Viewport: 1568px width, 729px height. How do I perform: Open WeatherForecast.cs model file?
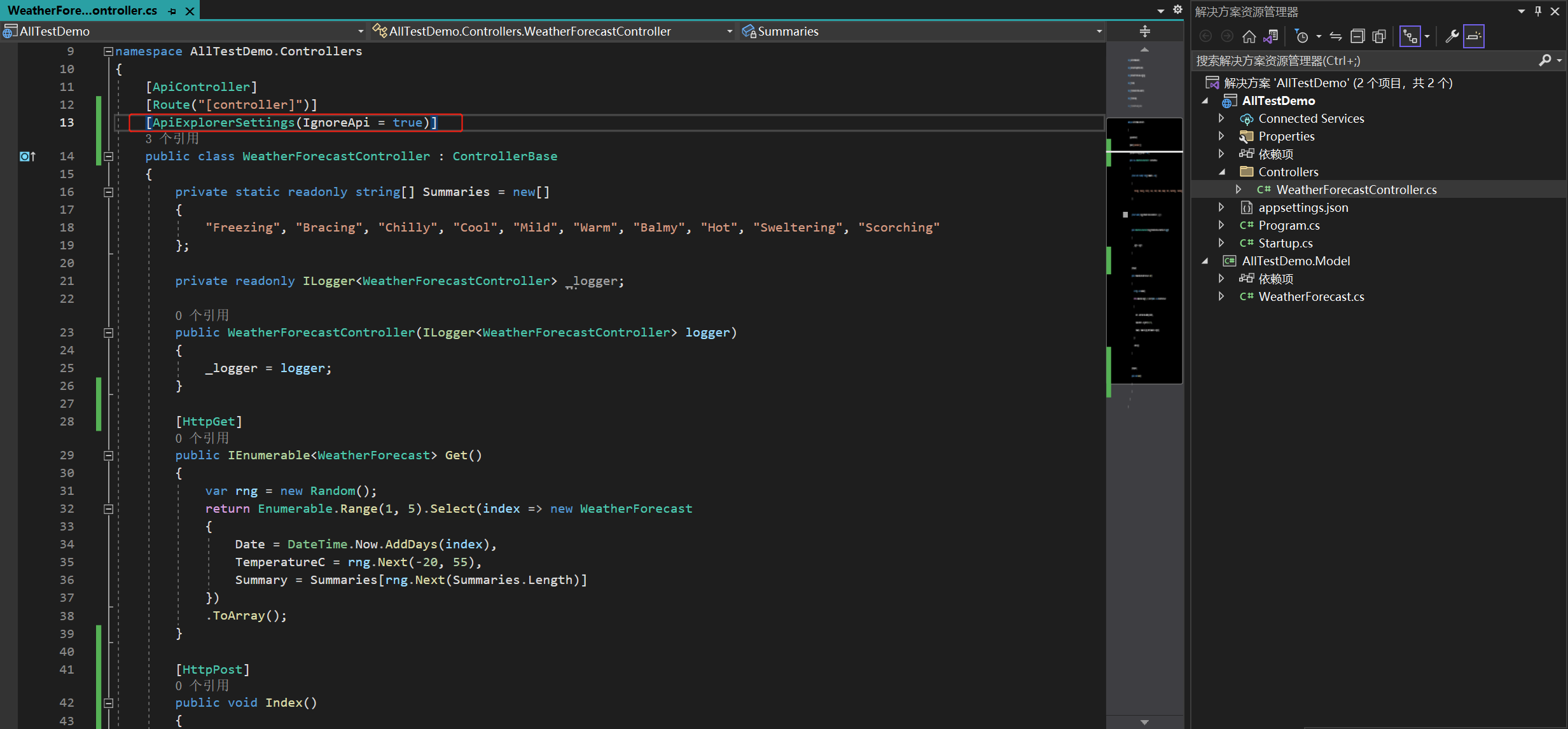point(1311,296)
